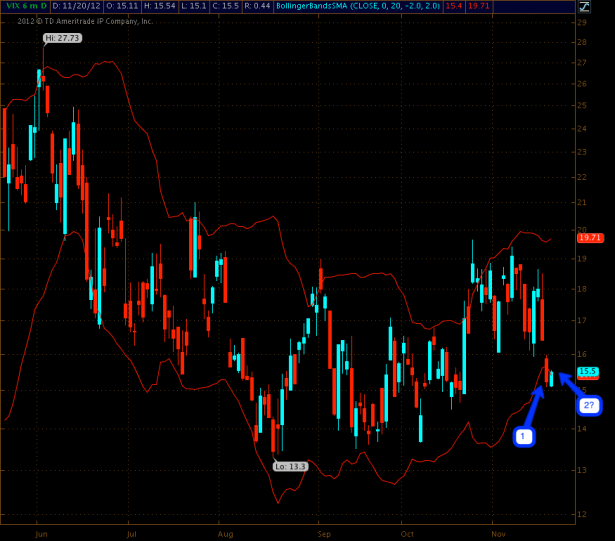Click the cyan 15.5 last price tag
Viewport: 615px width, 541px height.
pos(588,371)
